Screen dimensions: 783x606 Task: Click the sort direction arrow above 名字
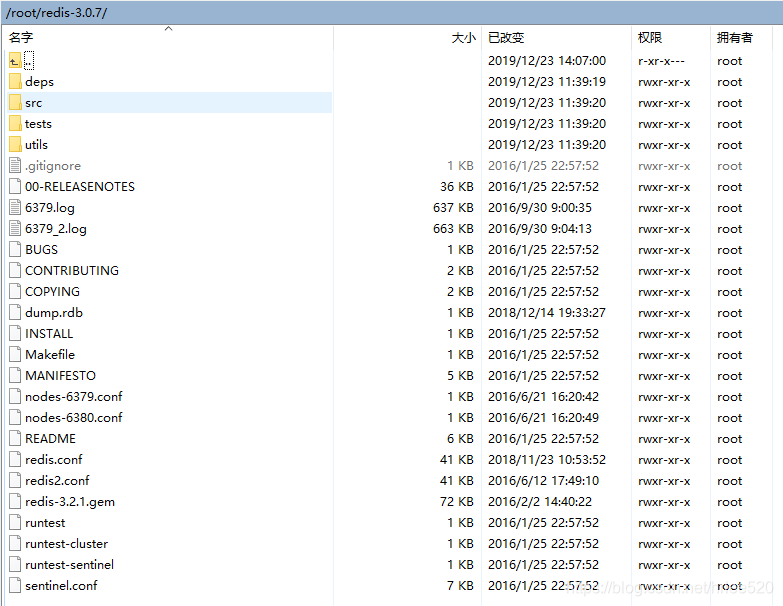[168, 28]
